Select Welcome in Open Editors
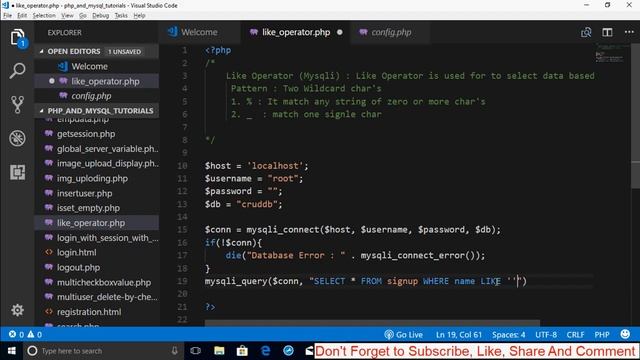The height and width of the screenshot is (360, 640). click(97, 66)
